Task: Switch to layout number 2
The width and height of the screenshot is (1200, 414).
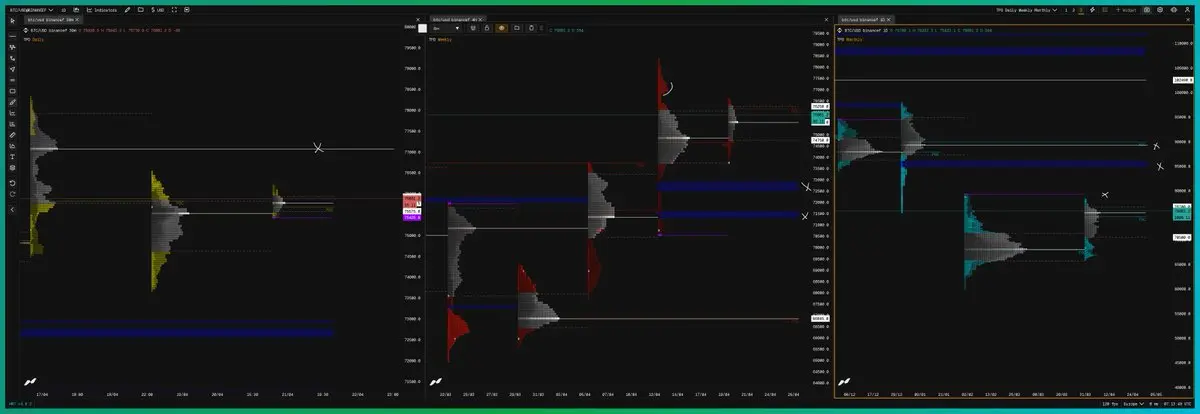Action: click(x=1073, y=10)
